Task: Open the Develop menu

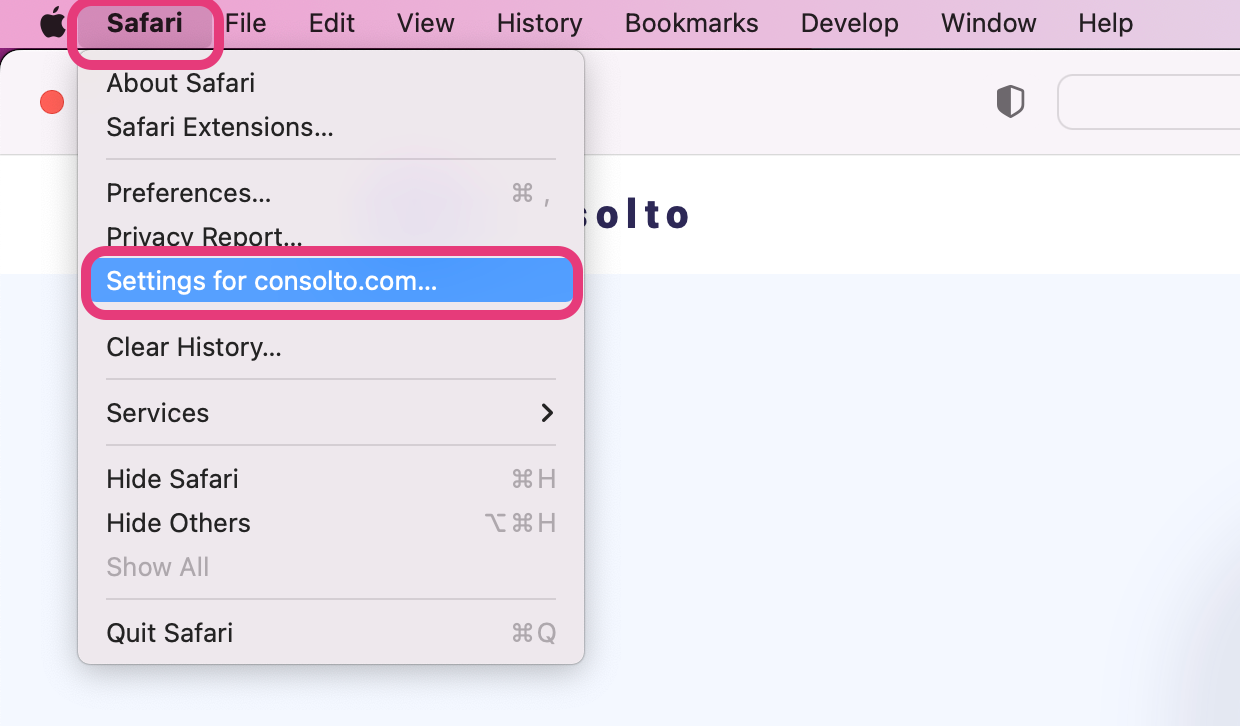Action: click(850, 23)
